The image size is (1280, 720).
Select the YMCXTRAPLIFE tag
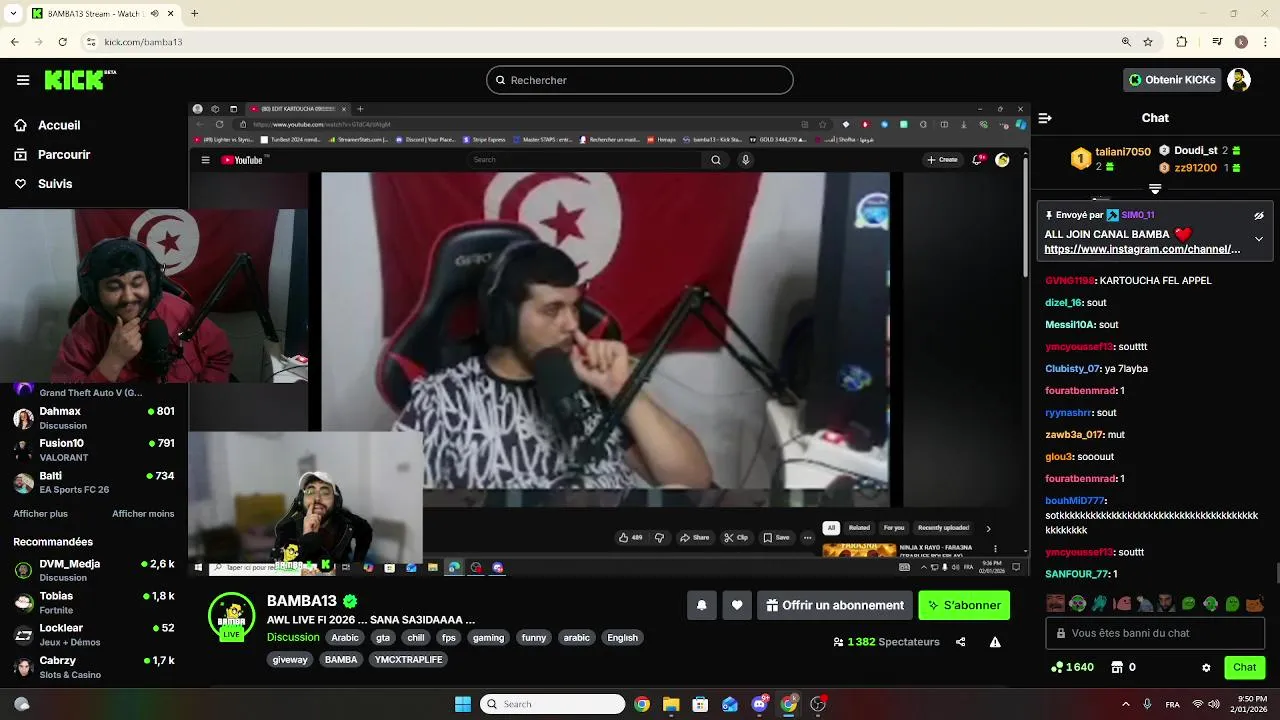click(407, 660)
